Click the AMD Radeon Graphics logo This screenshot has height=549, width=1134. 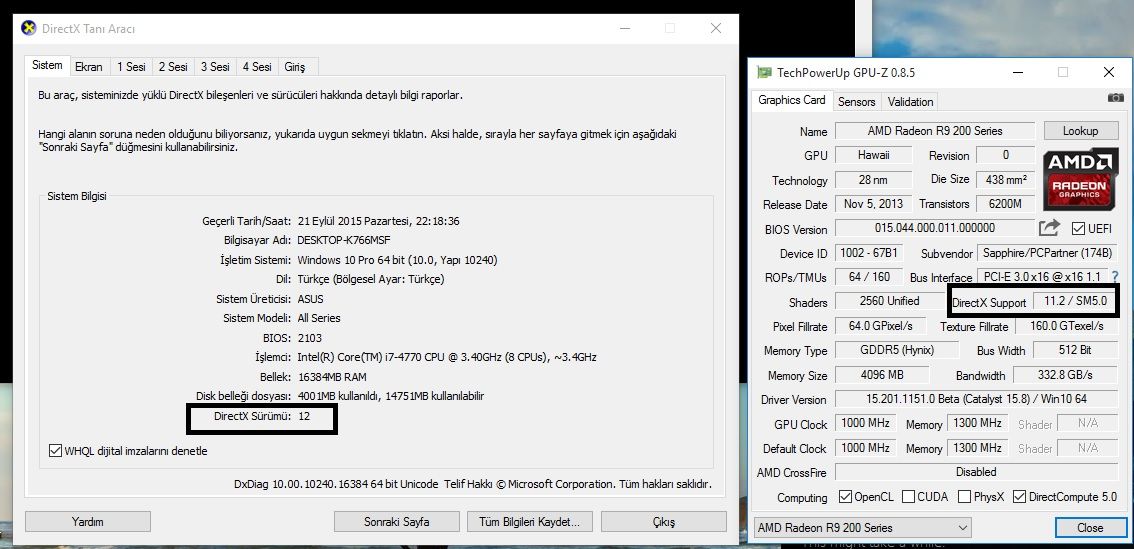1079,178
